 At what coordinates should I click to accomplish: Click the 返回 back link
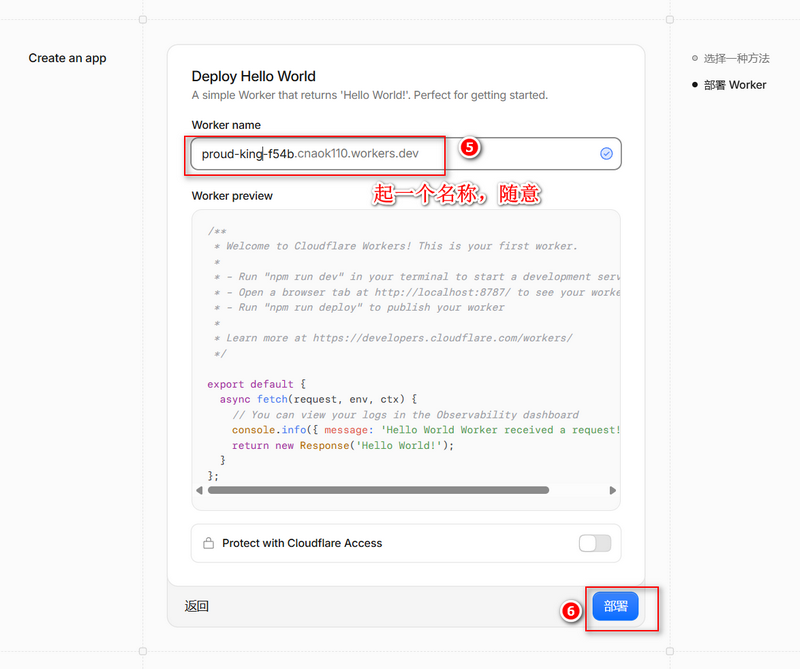196,606
